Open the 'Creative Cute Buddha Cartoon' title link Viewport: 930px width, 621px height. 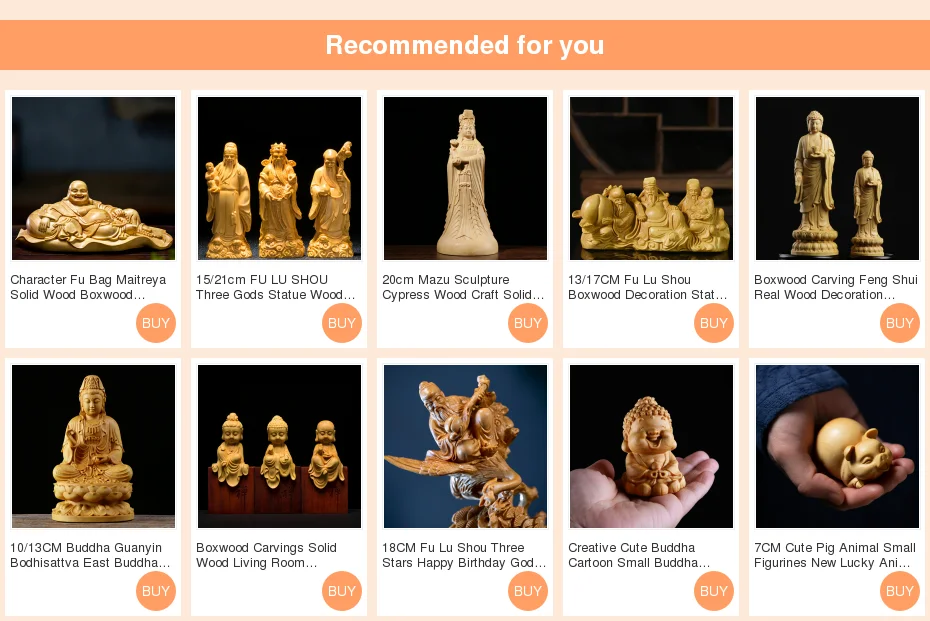(x=639, y=555)
